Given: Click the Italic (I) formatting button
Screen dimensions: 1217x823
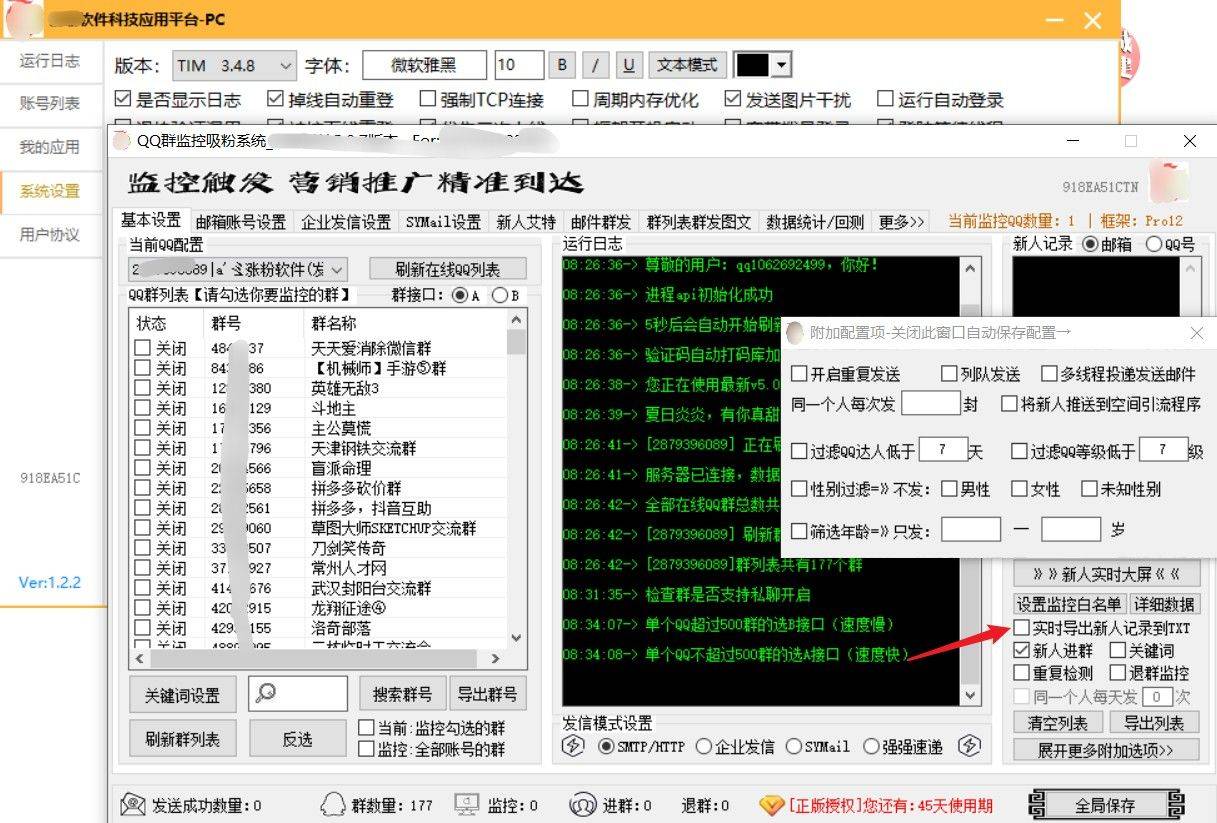Looking at the screenshot, I should pyautogui.click(x=595, y=65).
